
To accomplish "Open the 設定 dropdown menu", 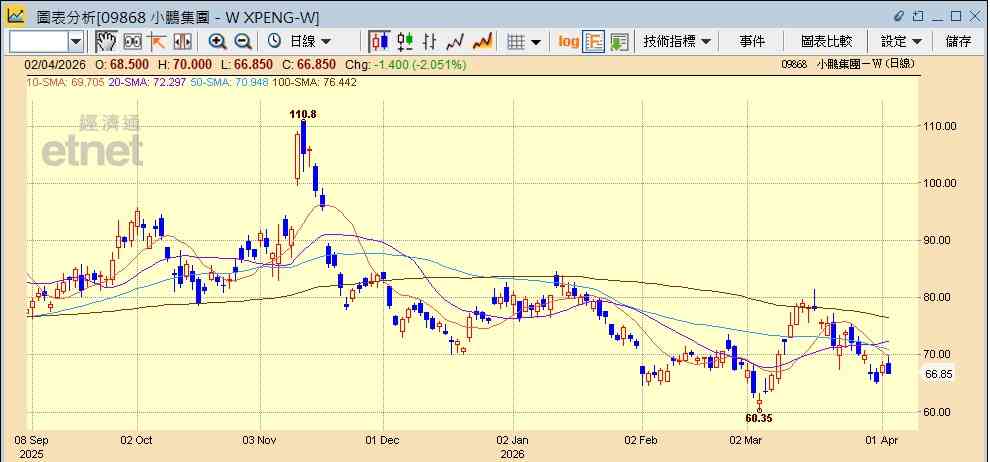I will (x=902, y=42).
